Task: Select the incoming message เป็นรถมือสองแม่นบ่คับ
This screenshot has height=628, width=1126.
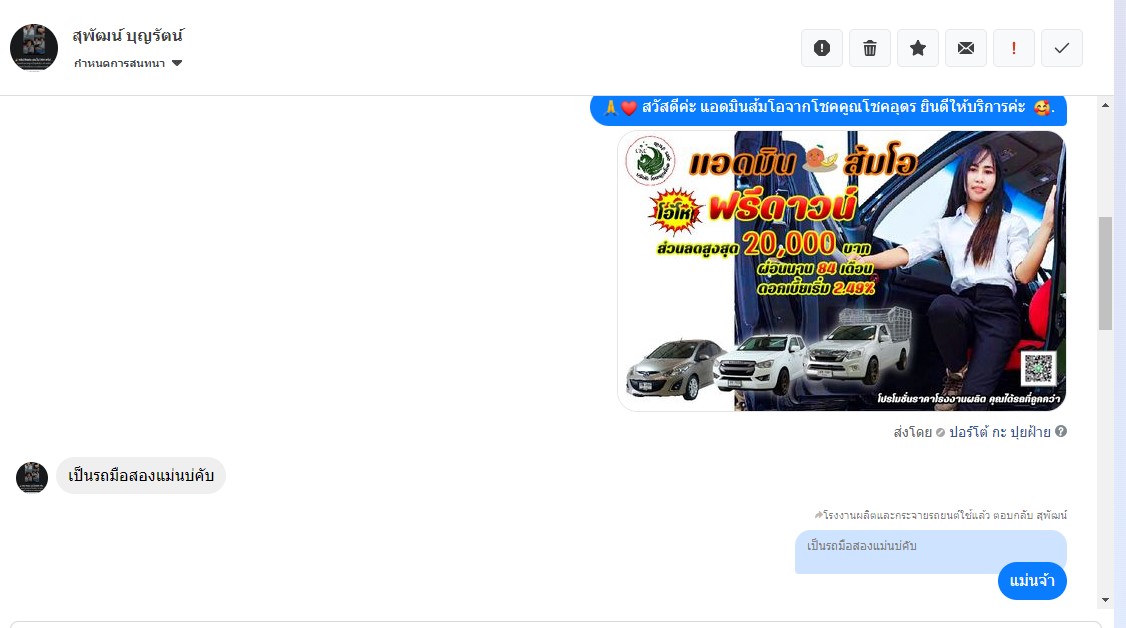Action: [x=141, y=476]
